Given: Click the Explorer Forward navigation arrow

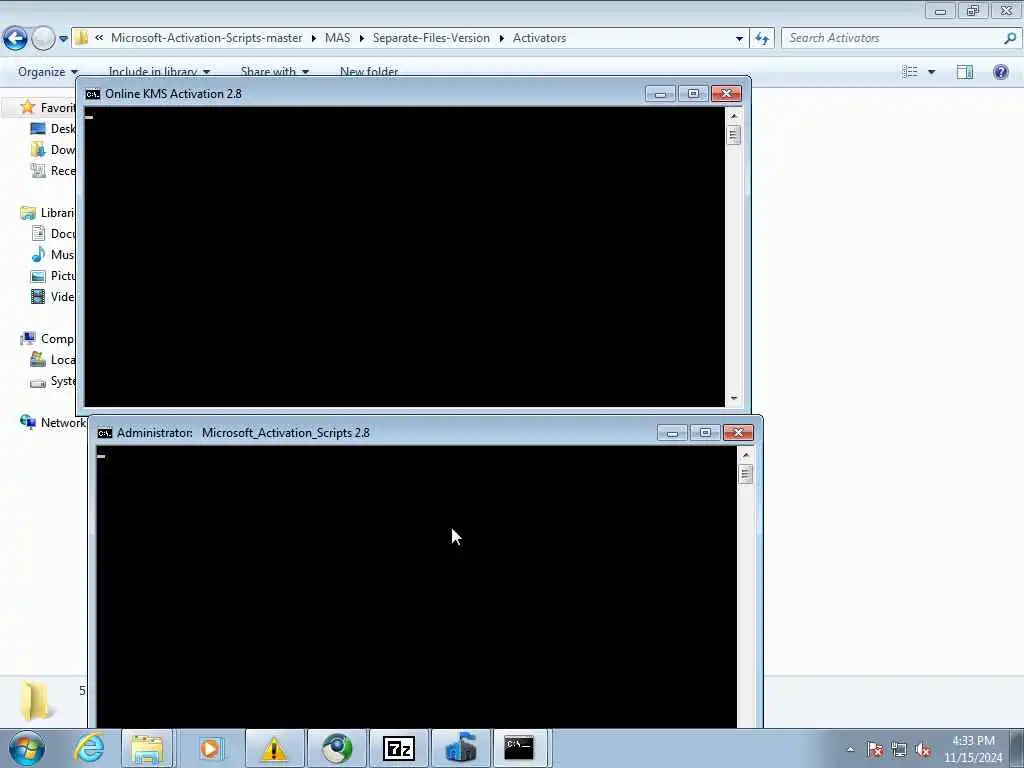Looking at the screenshot, I should (43, 38).
